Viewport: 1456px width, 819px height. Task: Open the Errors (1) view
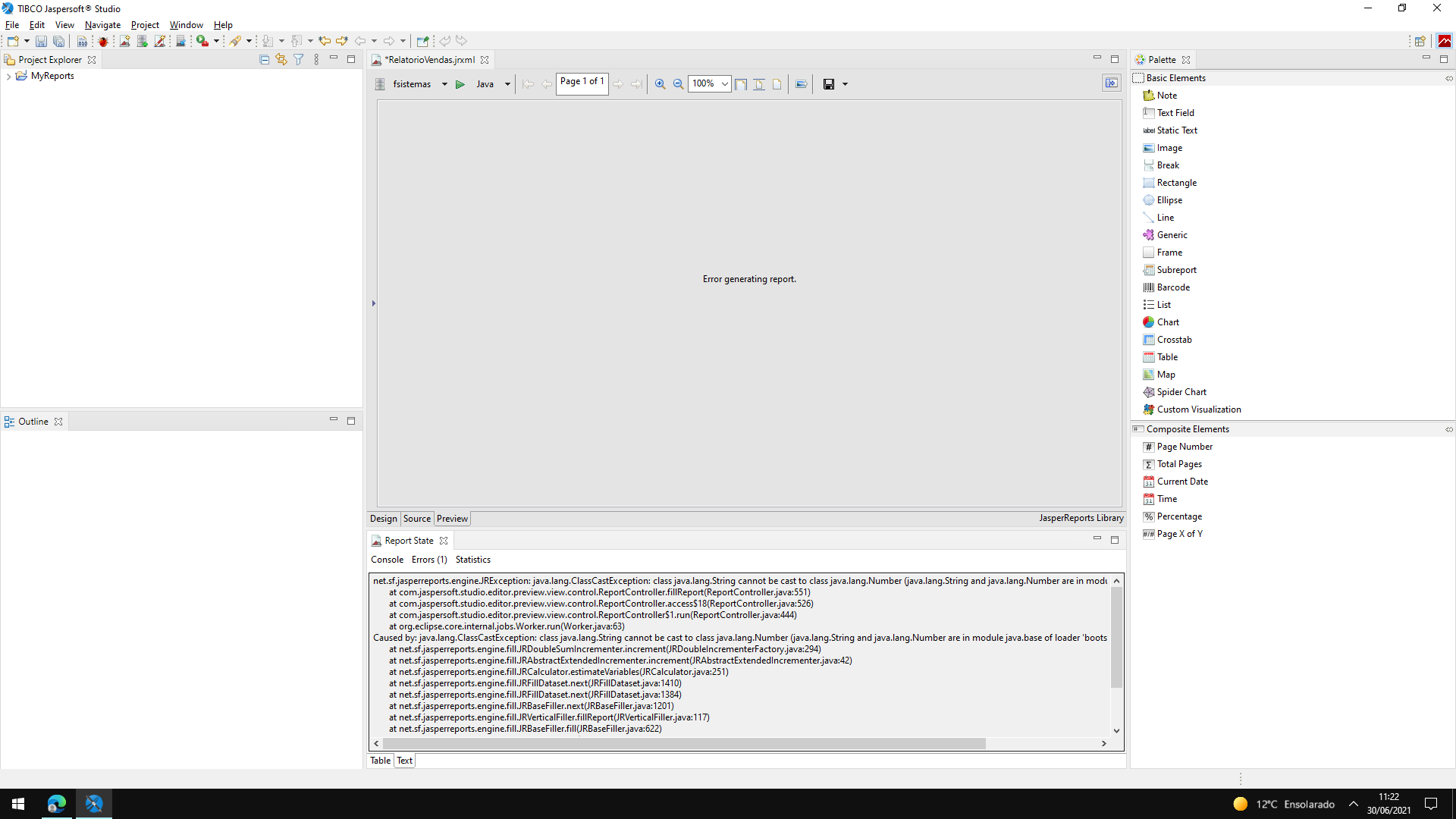pos(429,560)
